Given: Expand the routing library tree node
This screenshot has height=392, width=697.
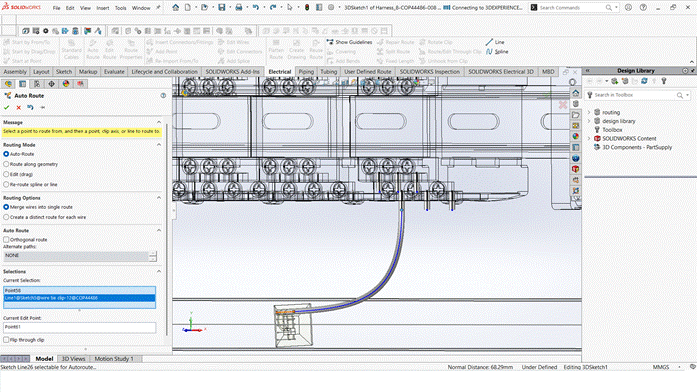Looking at the screenshot, I should [589, 112].
